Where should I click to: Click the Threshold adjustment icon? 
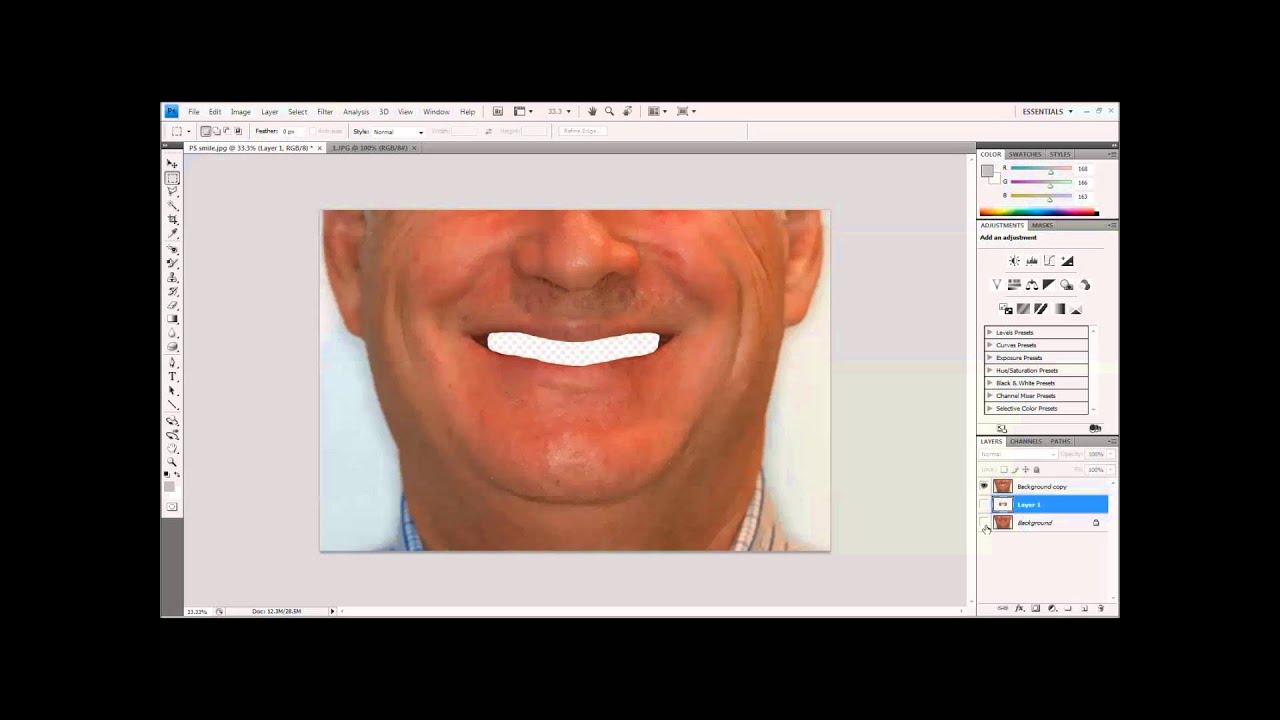(x=1041, y=309)
